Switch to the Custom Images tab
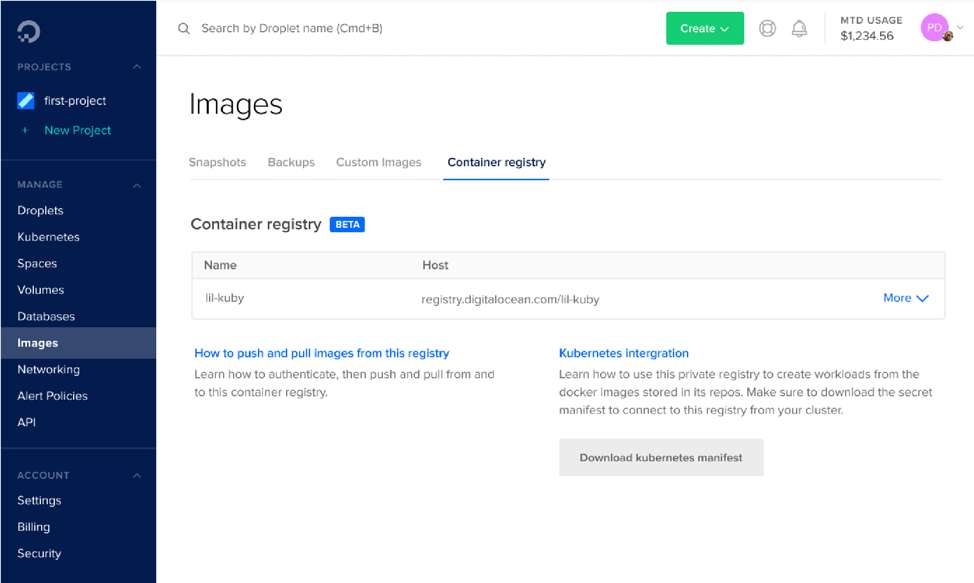974x583 pixels. 378,162
